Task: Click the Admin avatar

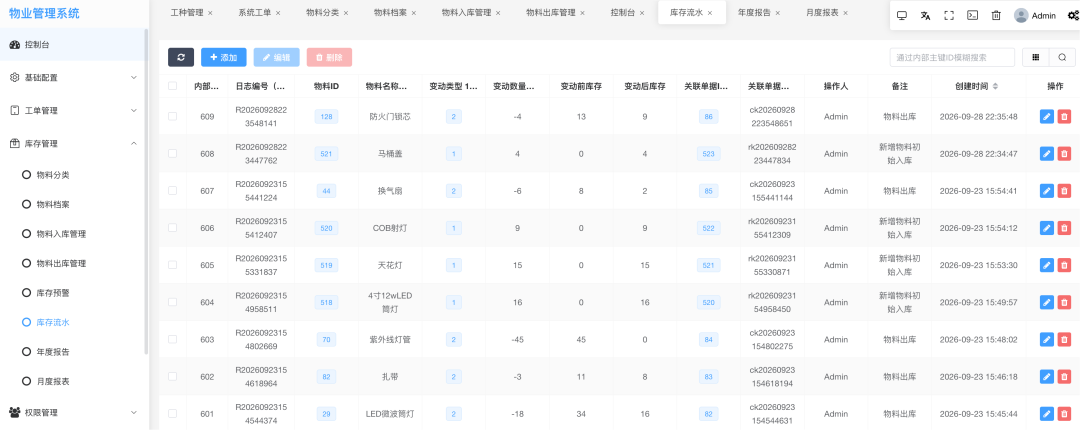Action: click(1022, 16)
